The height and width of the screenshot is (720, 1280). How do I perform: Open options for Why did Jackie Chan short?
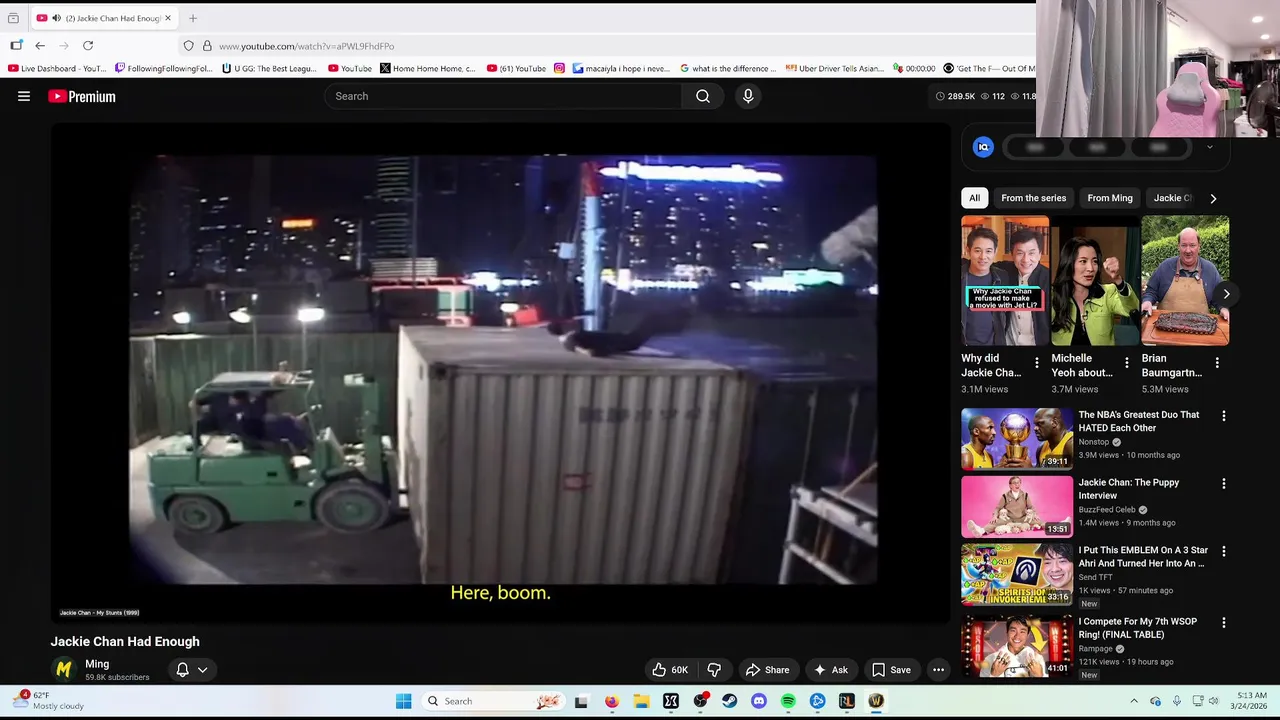[x=1037, y=363]
